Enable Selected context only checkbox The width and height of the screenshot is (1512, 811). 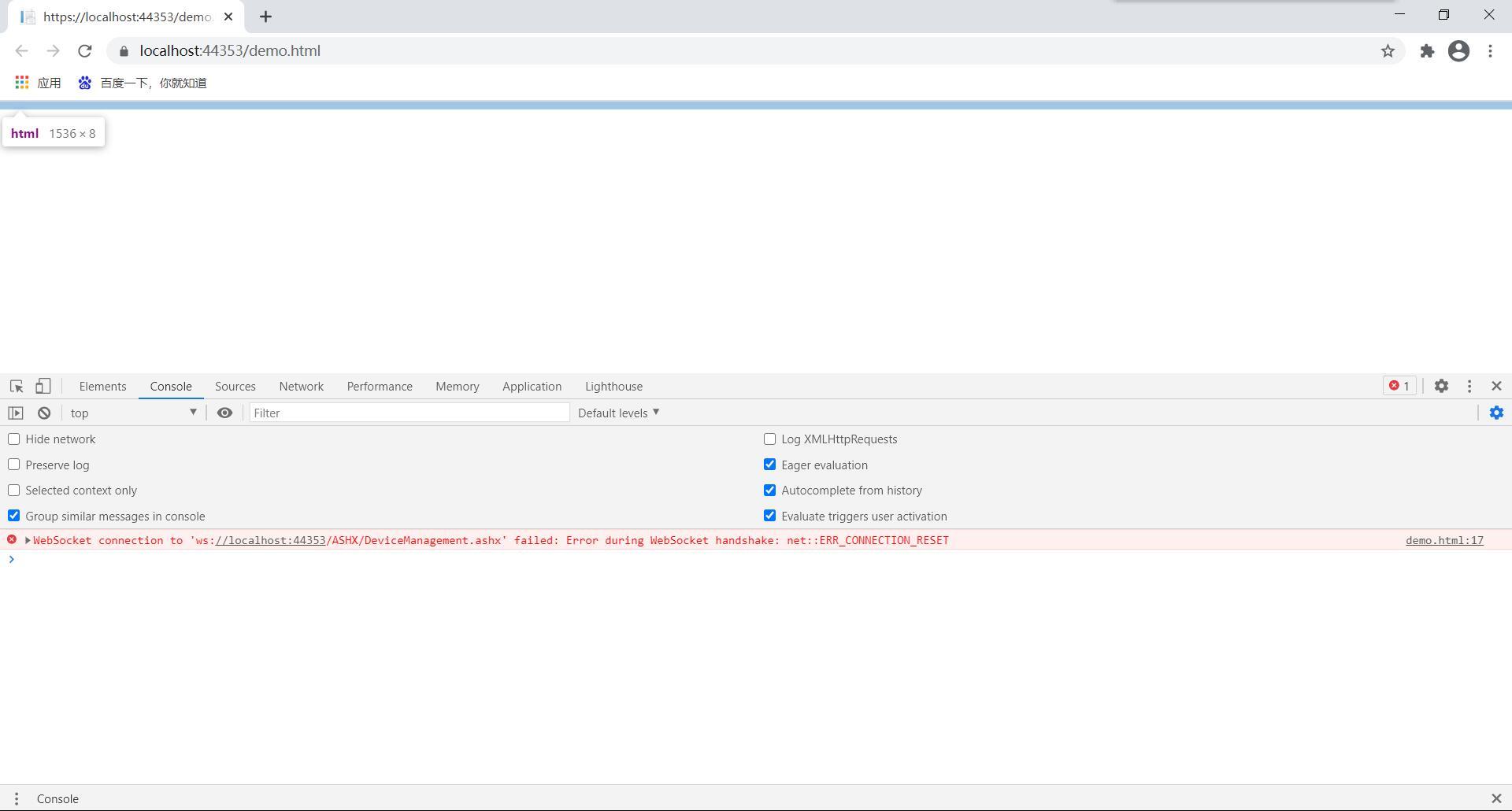[x=14, y=491]
